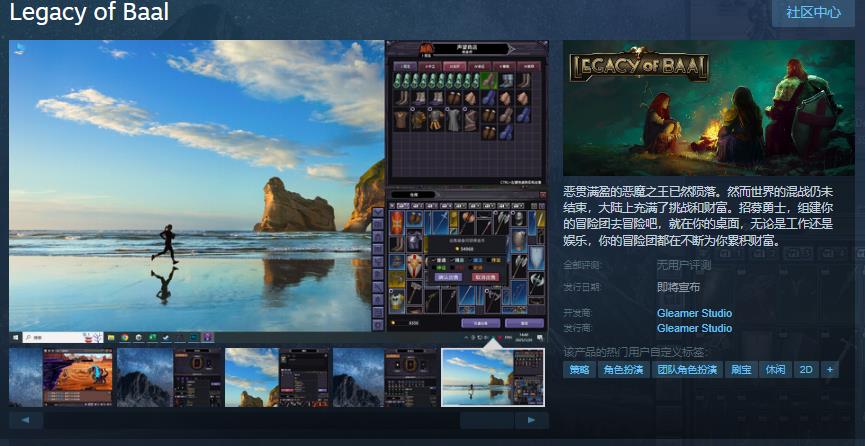
Task: Click the plus button after the tags
Action: pos(830,369)
